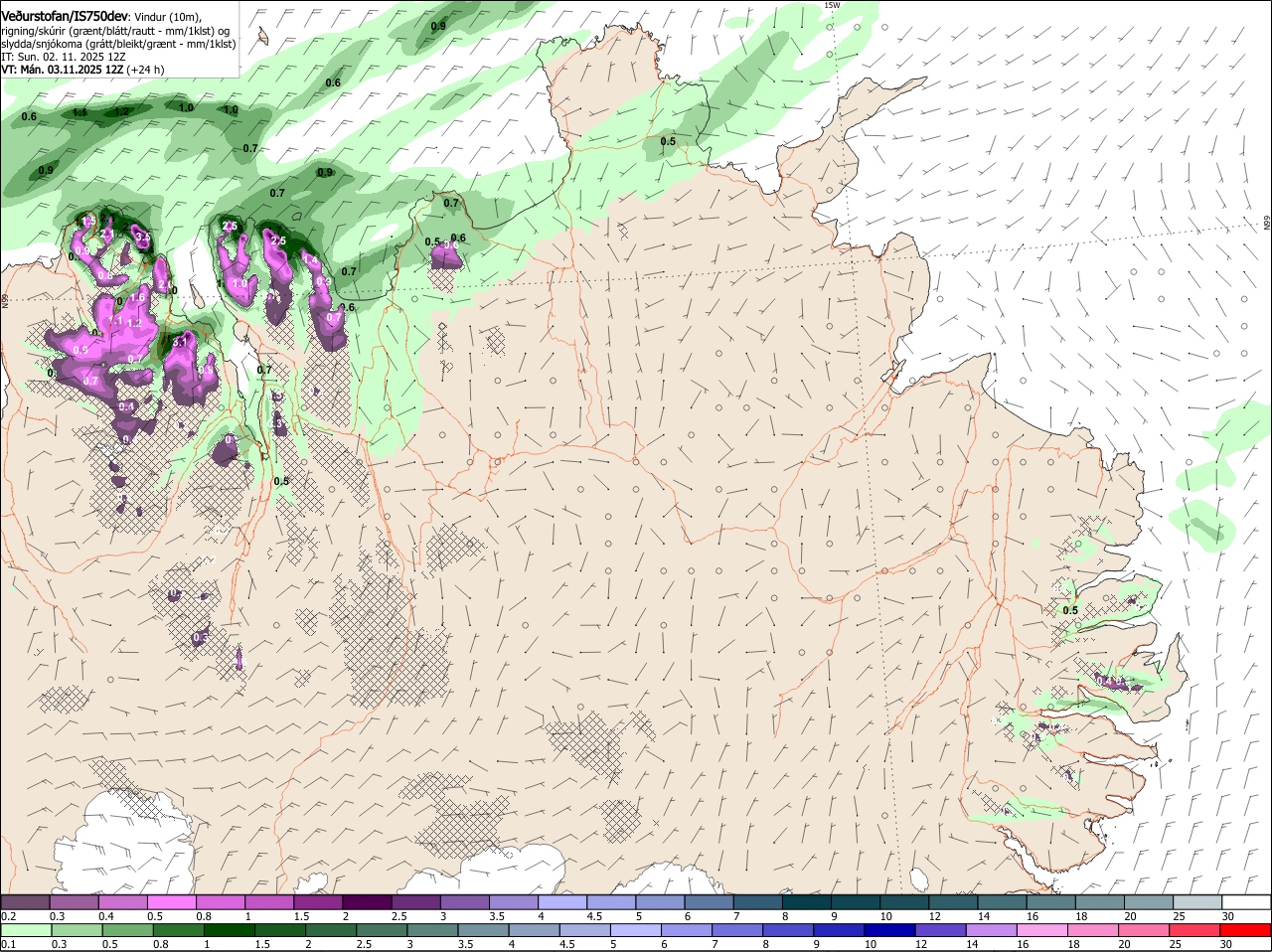Pick upper legend swatch for 16–18
The width and height of the screenshot is (1272, 952).
click(1051, 902)
